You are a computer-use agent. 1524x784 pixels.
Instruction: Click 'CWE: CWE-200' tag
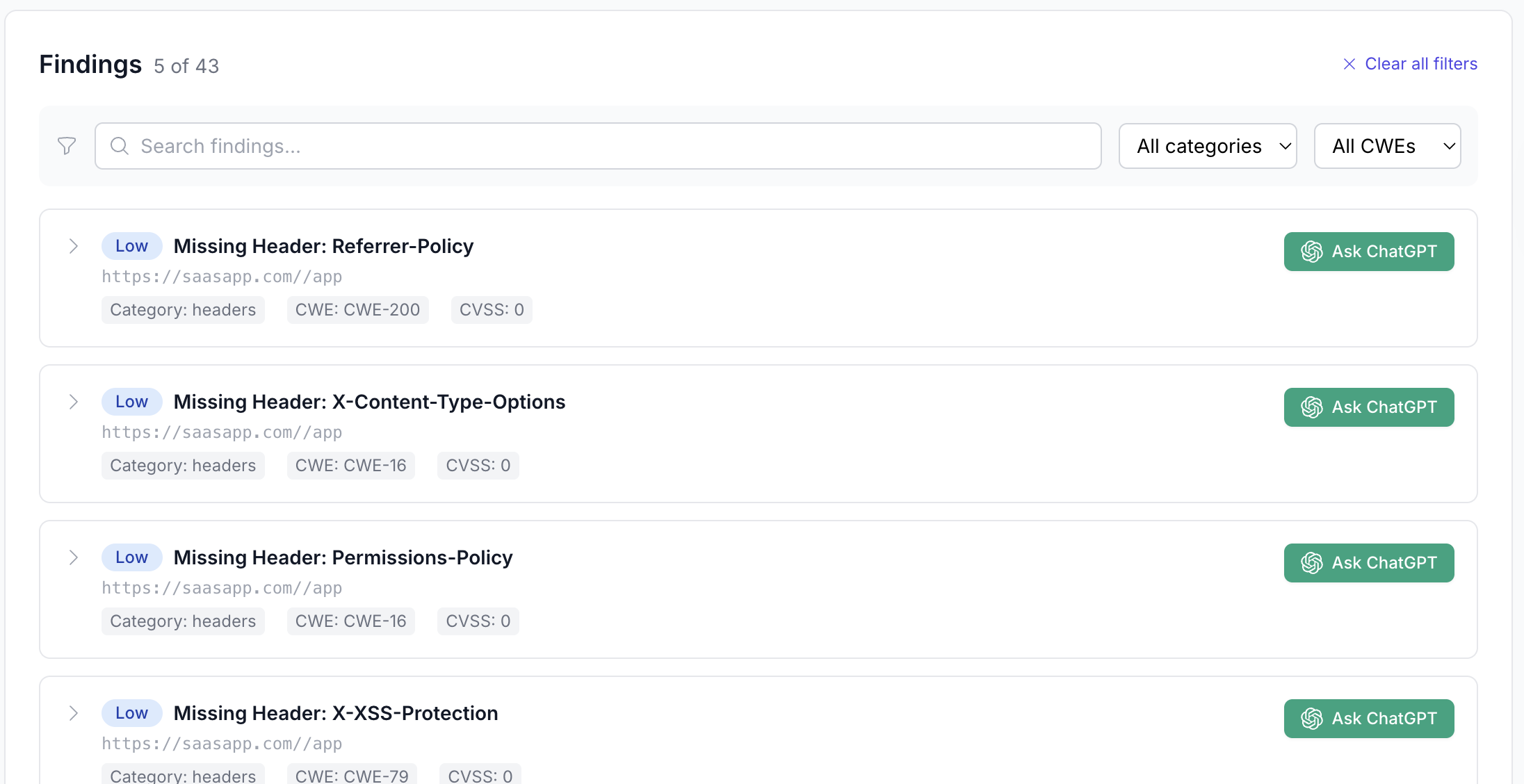pyautogui.click(x=358, y=310)
